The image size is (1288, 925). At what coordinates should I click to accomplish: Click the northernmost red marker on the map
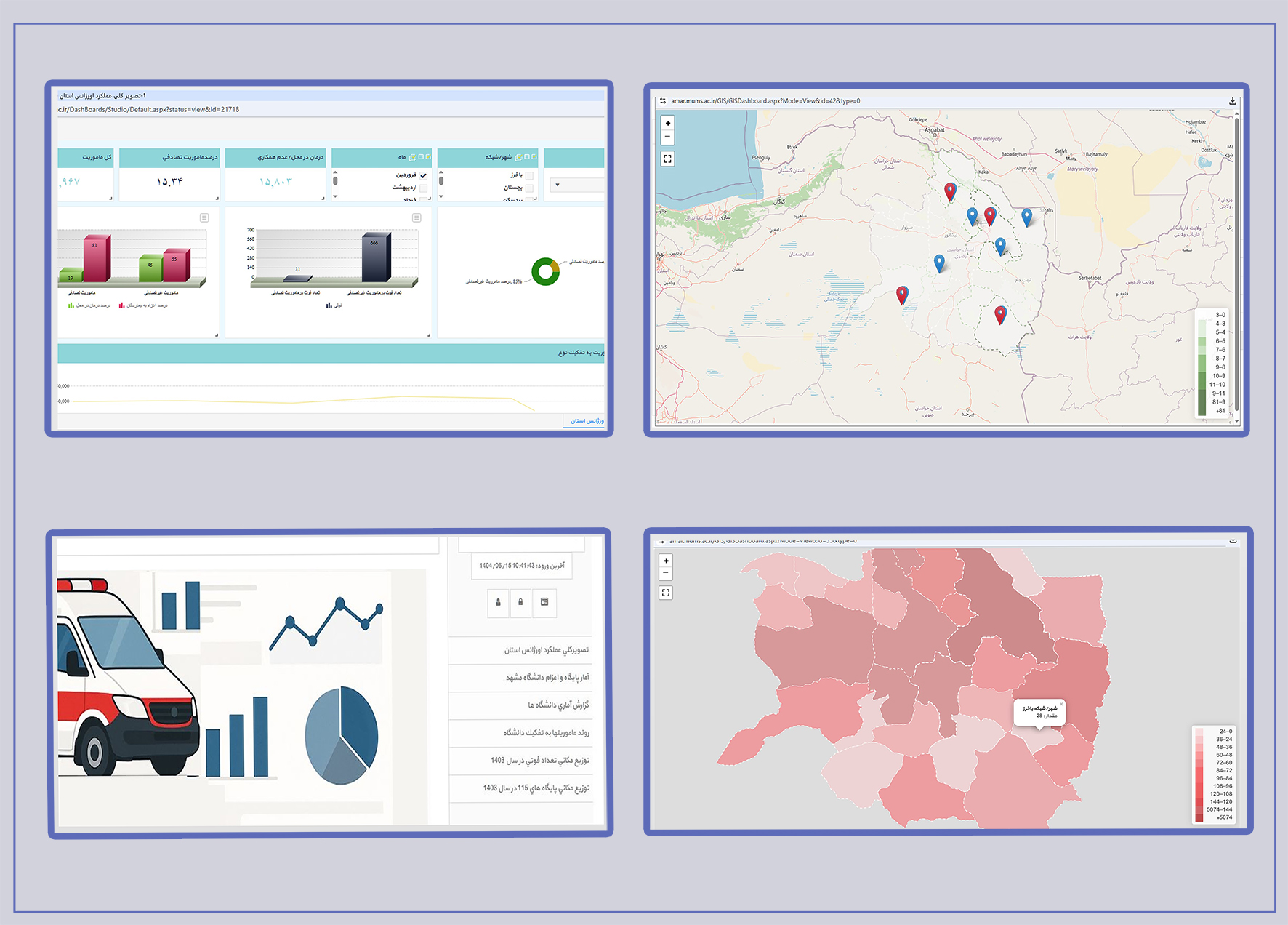tap(949, 191)
